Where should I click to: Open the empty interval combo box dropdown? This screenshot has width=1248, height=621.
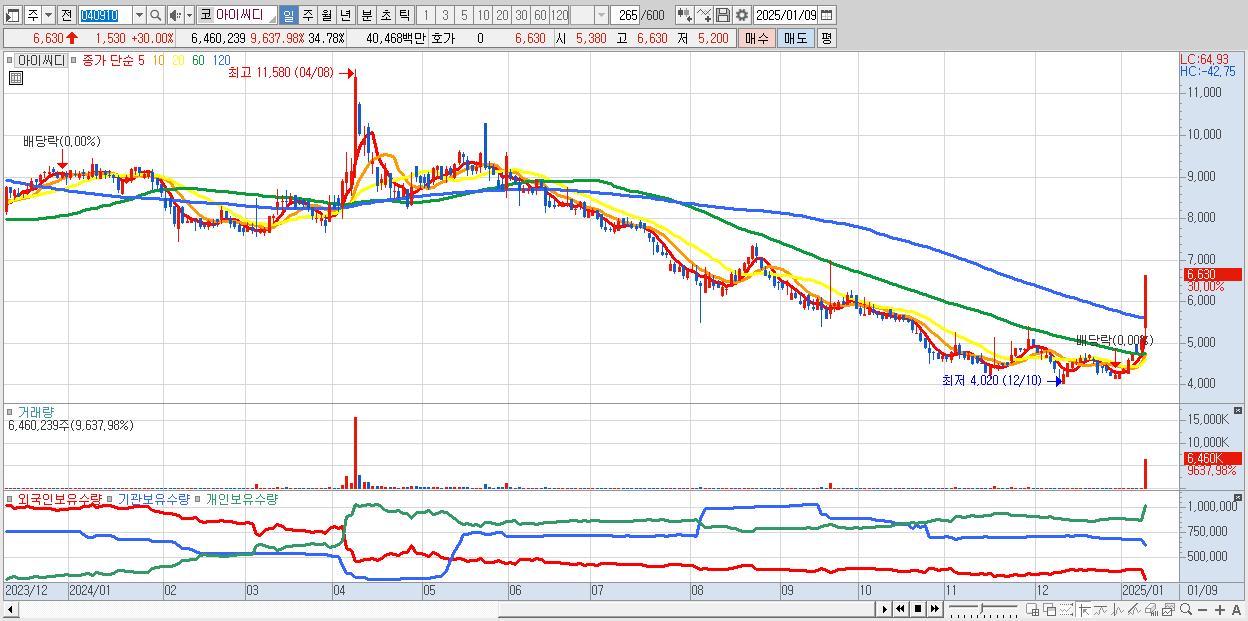tap(601, 15)
